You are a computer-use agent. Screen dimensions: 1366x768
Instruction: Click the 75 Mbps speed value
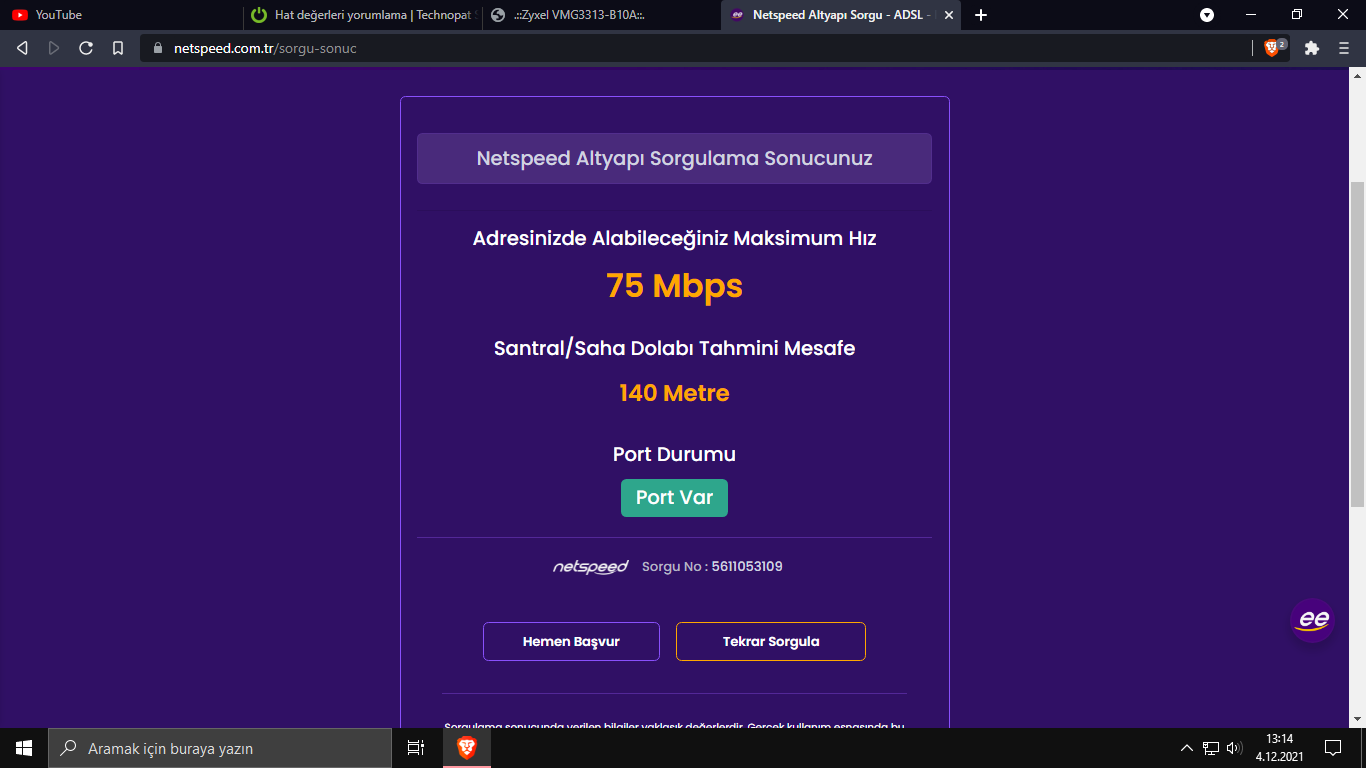[674, 286]
